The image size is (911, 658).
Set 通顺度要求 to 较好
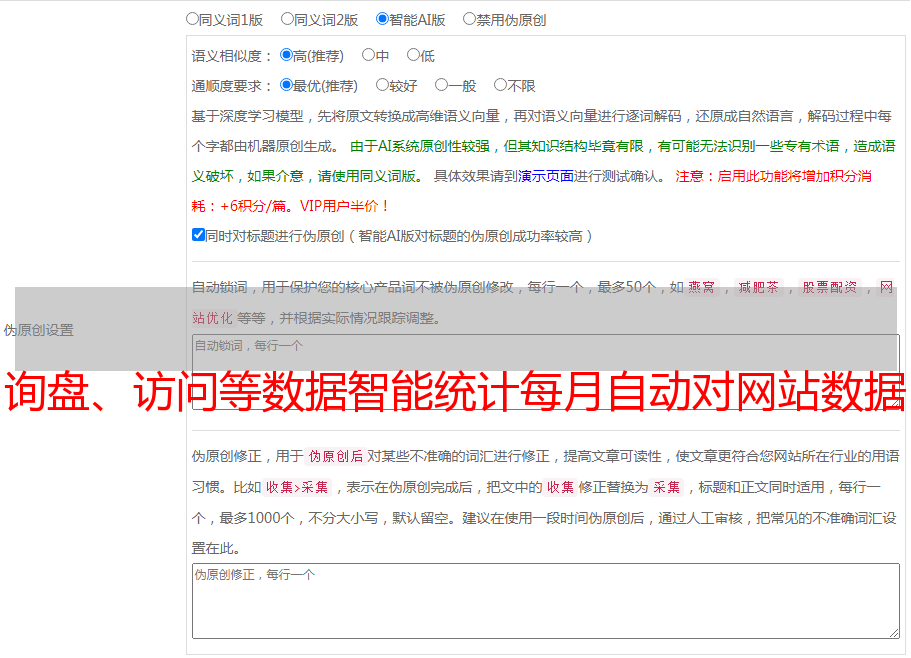point(382,85)
